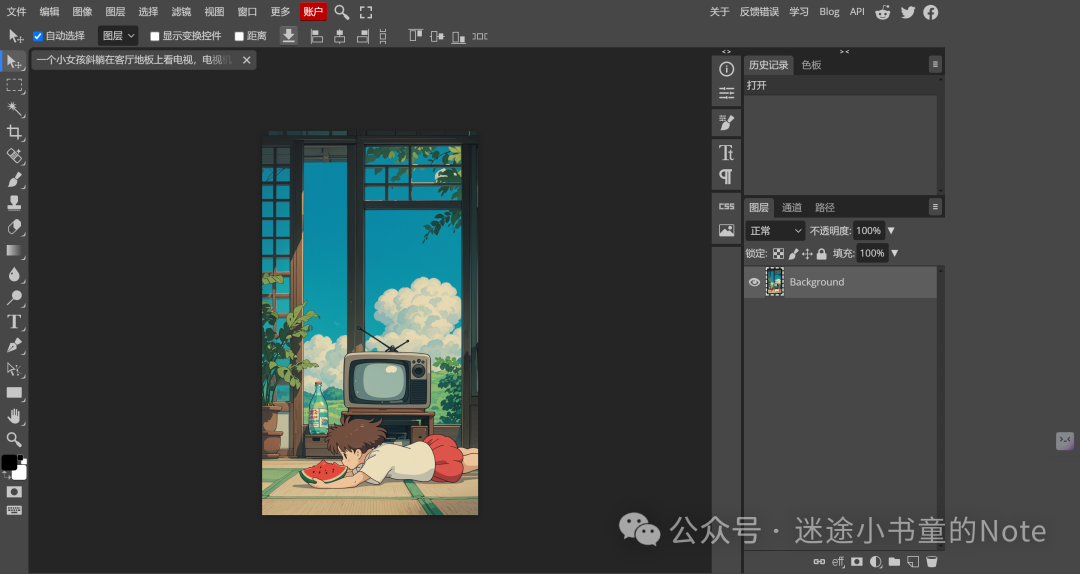Toggle lock all padlock icon
Image resolution: width=1080 pixels, height=574 pixels.
pyautogui.click(x=822, y=254)
